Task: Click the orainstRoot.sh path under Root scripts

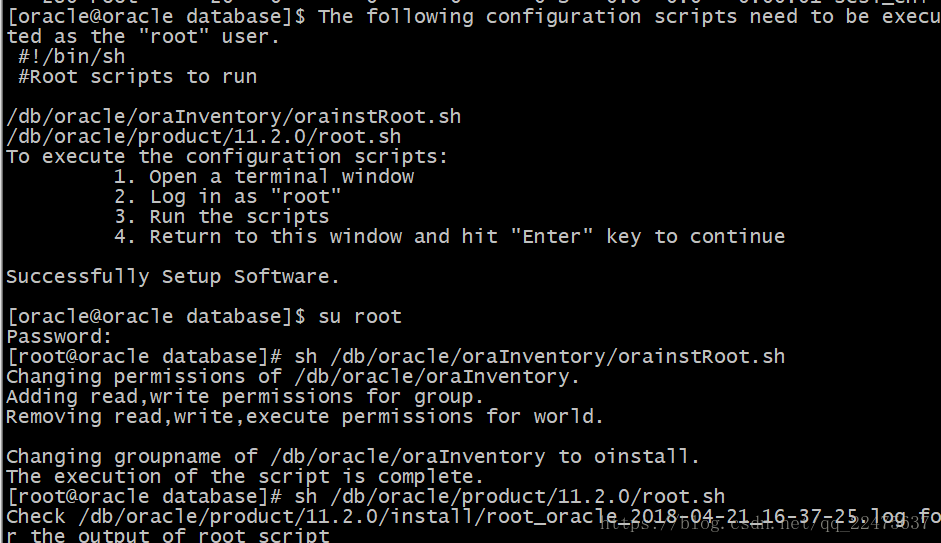Action: [x=233, y=116]
